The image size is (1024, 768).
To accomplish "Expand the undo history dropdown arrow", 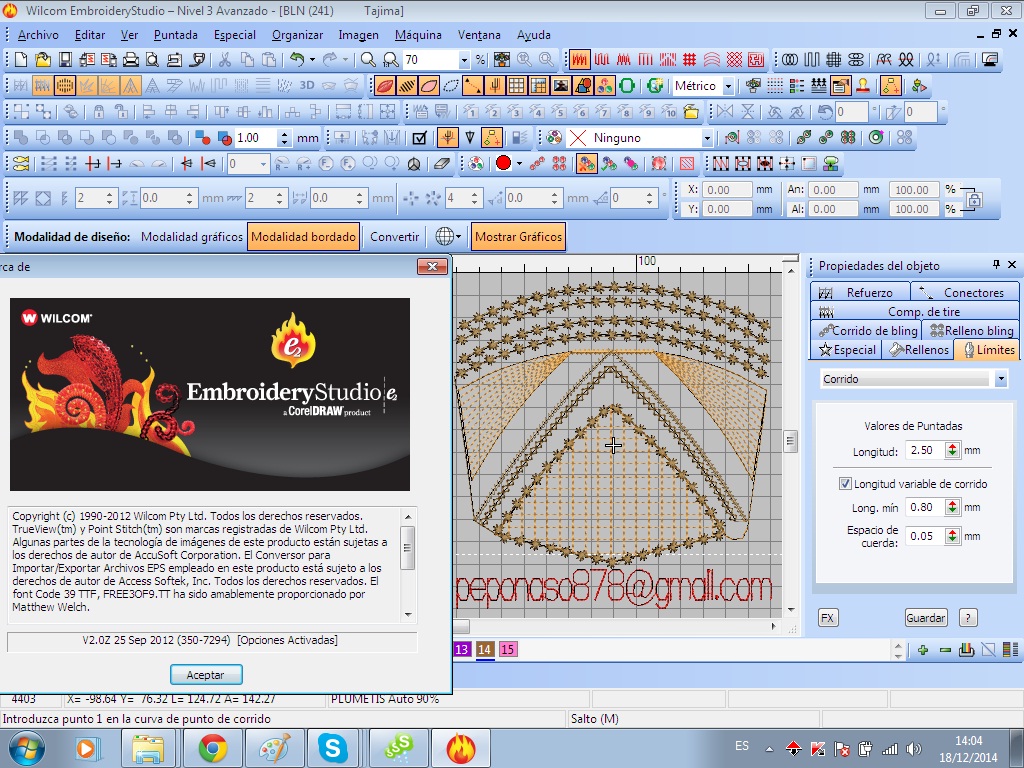I will (x=312, y=60).
